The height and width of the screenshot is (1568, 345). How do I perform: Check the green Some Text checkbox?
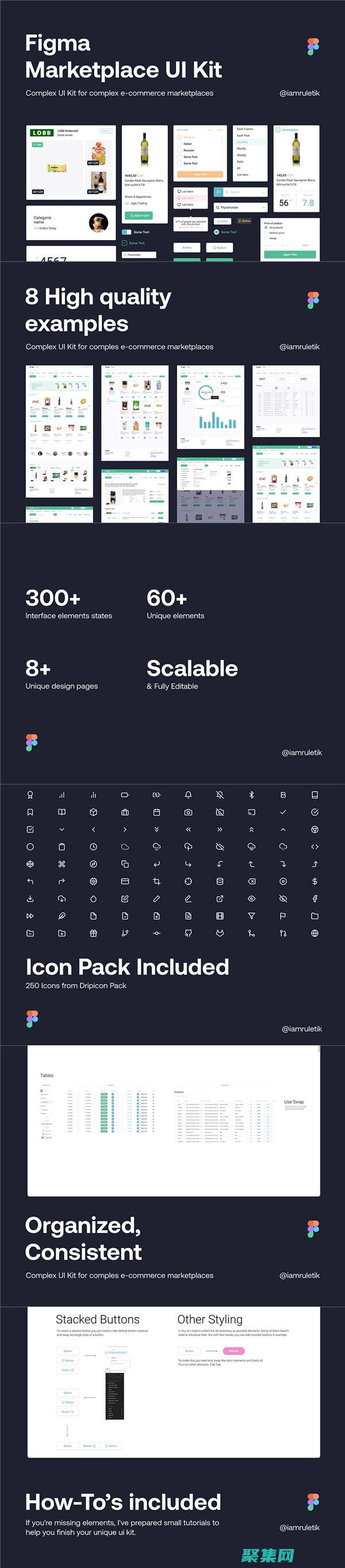pos(125,243)
